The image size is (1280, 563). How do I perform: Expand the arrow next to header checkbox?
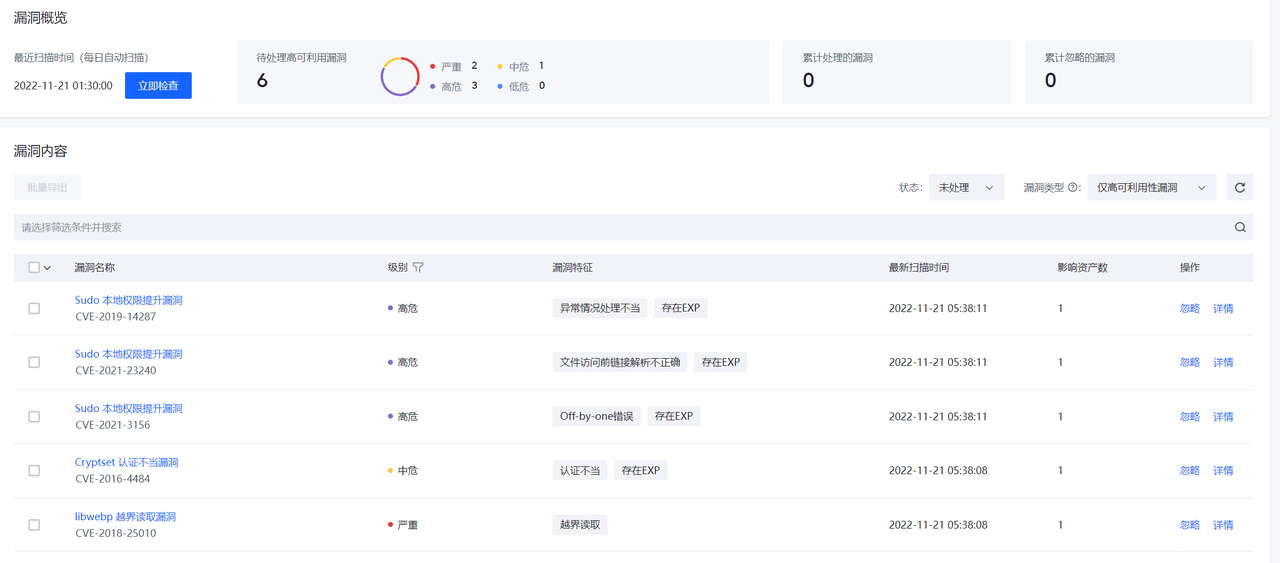click(x=47, y=268)
